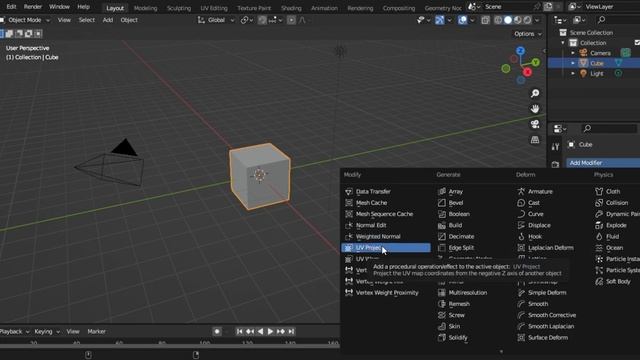Play the animation in reverse
The image size is (640, 360).
coord(260,331)
